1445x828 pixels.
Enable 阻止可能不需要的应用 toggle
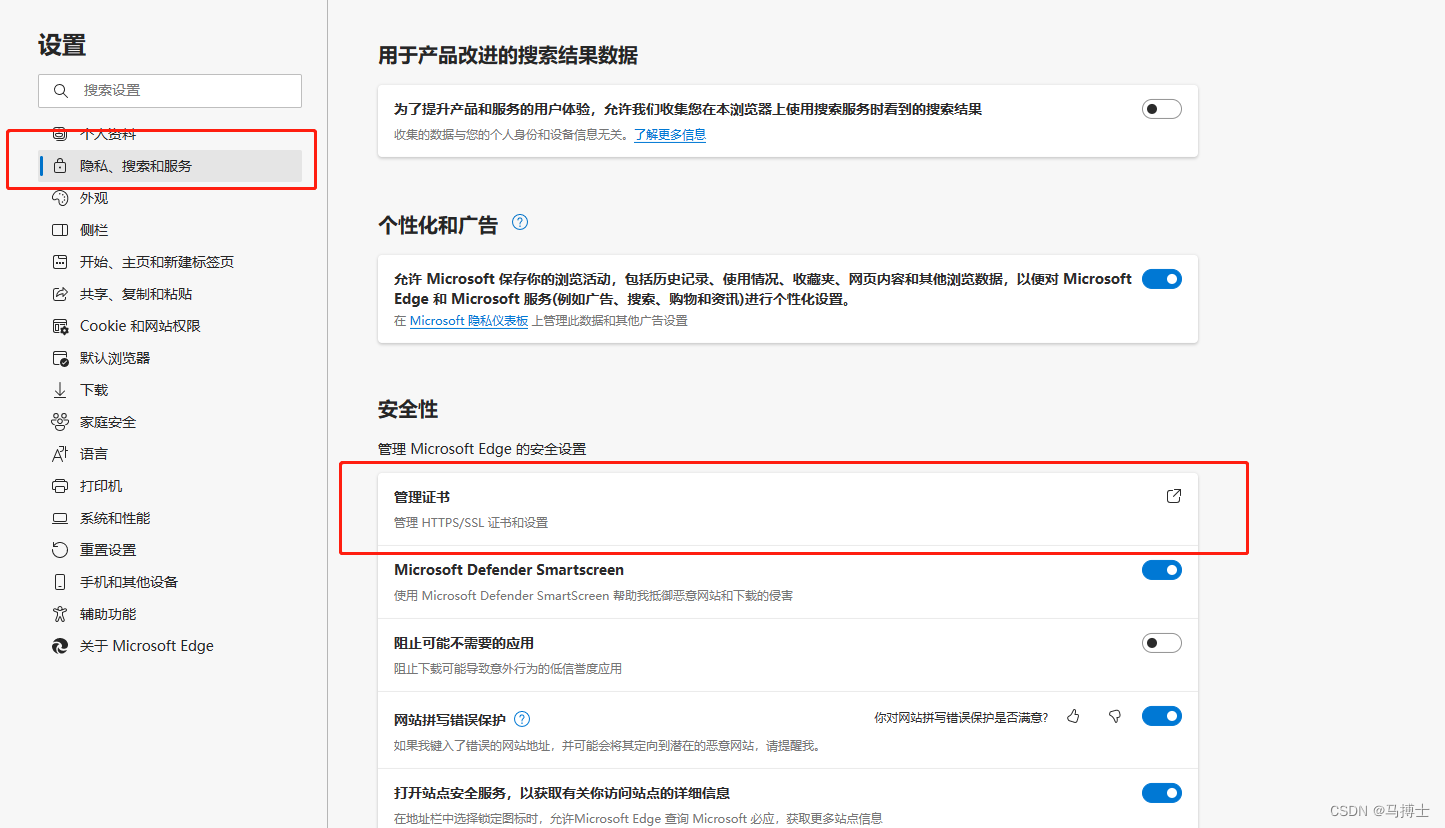coord(1161,642)
